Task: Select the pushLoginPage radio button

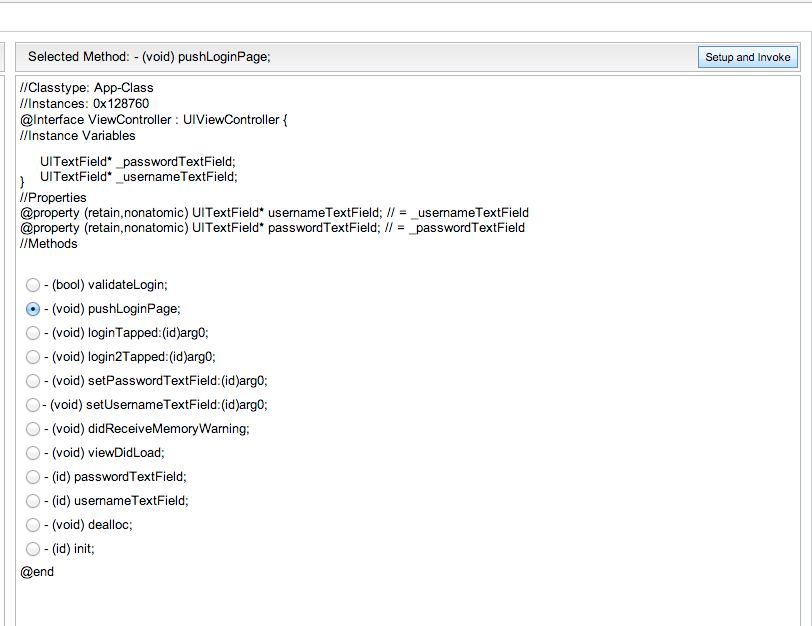Action: (x=33, y=309)
